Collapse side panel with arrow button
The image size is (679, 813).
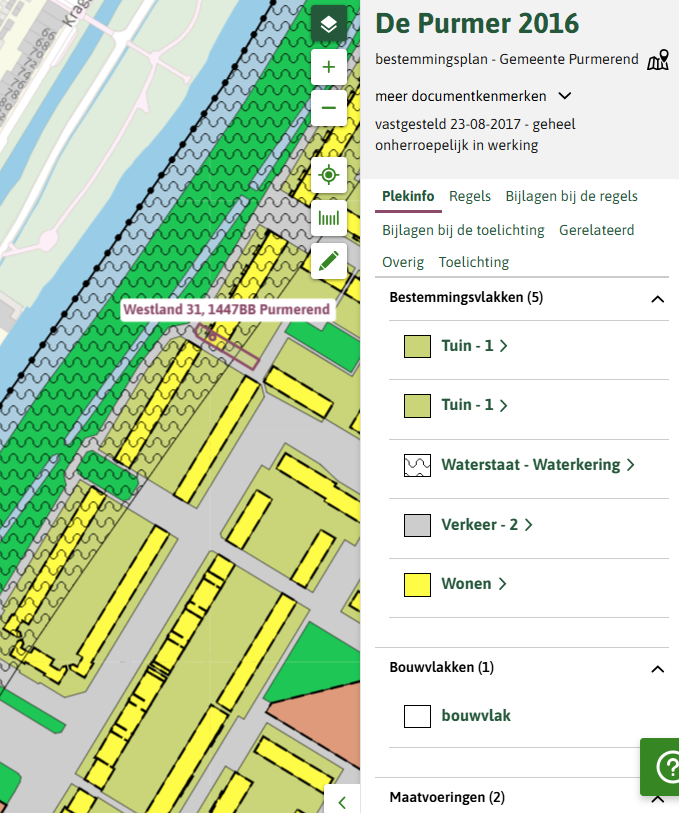(342, 801)
